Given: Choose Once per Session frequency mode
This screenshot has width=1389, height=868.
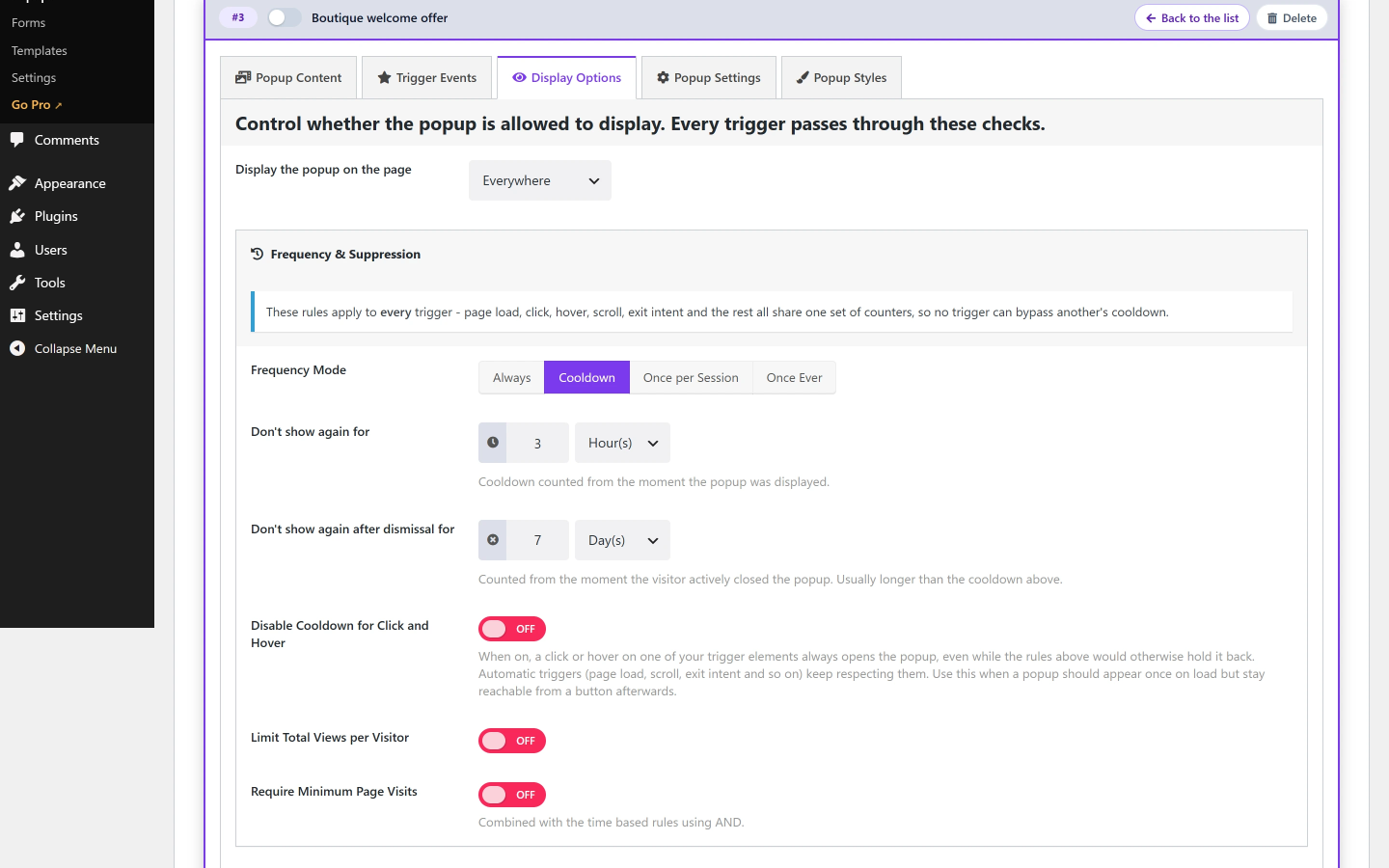Looking at the screenshot, I should tap(691, 378).
